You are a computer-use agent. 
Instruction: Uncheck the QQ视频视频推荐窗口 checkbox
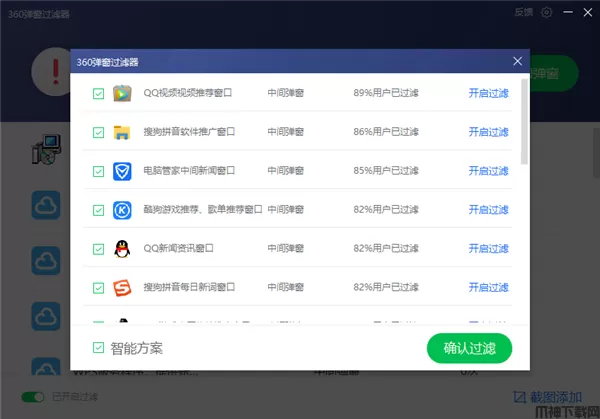[x=98, y=93]
